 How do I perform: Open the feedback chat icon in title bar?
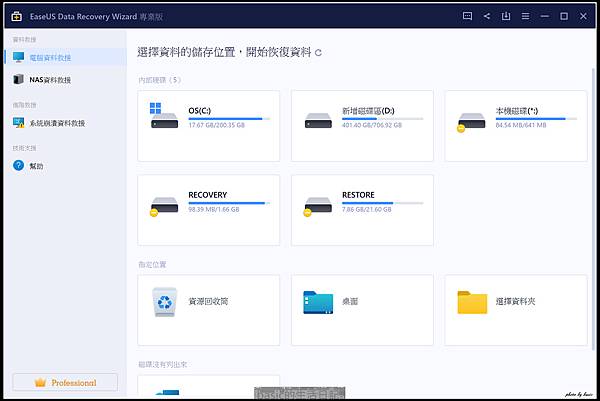tap(467, 16)
